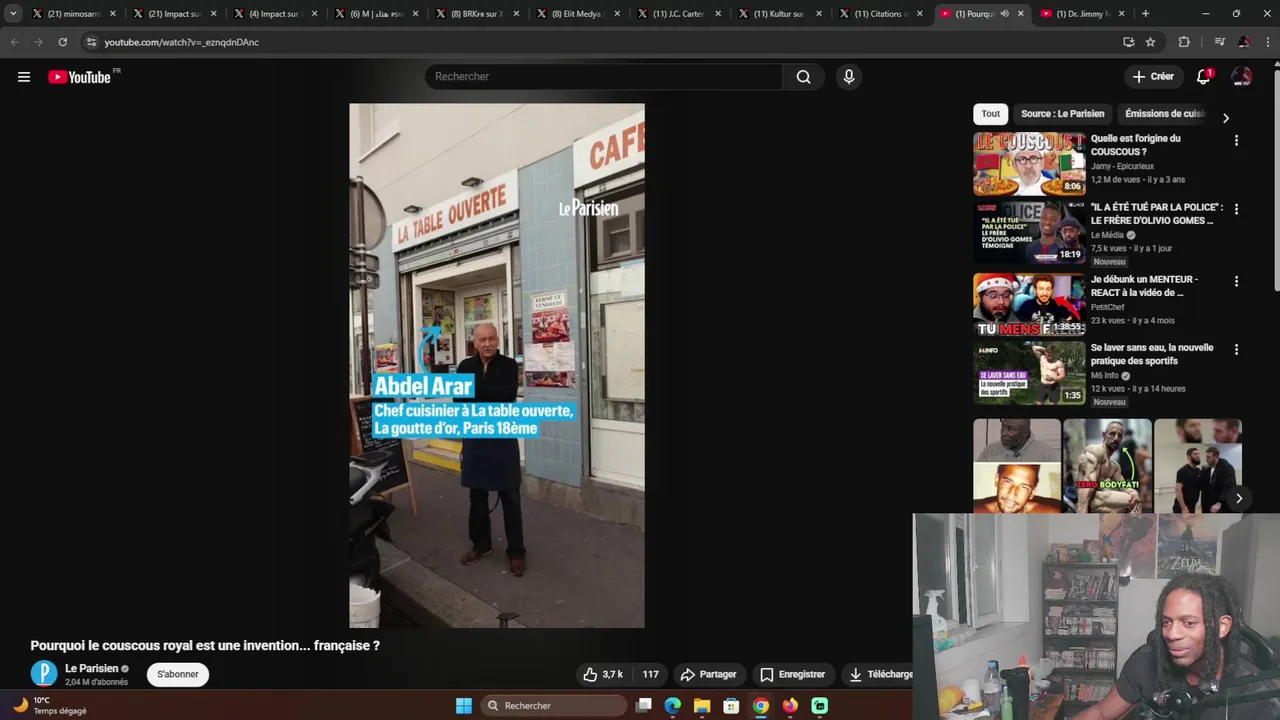Like the video with thumbs up
The width and height of the screenshot is (1280, 720).
(x=602, y=674)
